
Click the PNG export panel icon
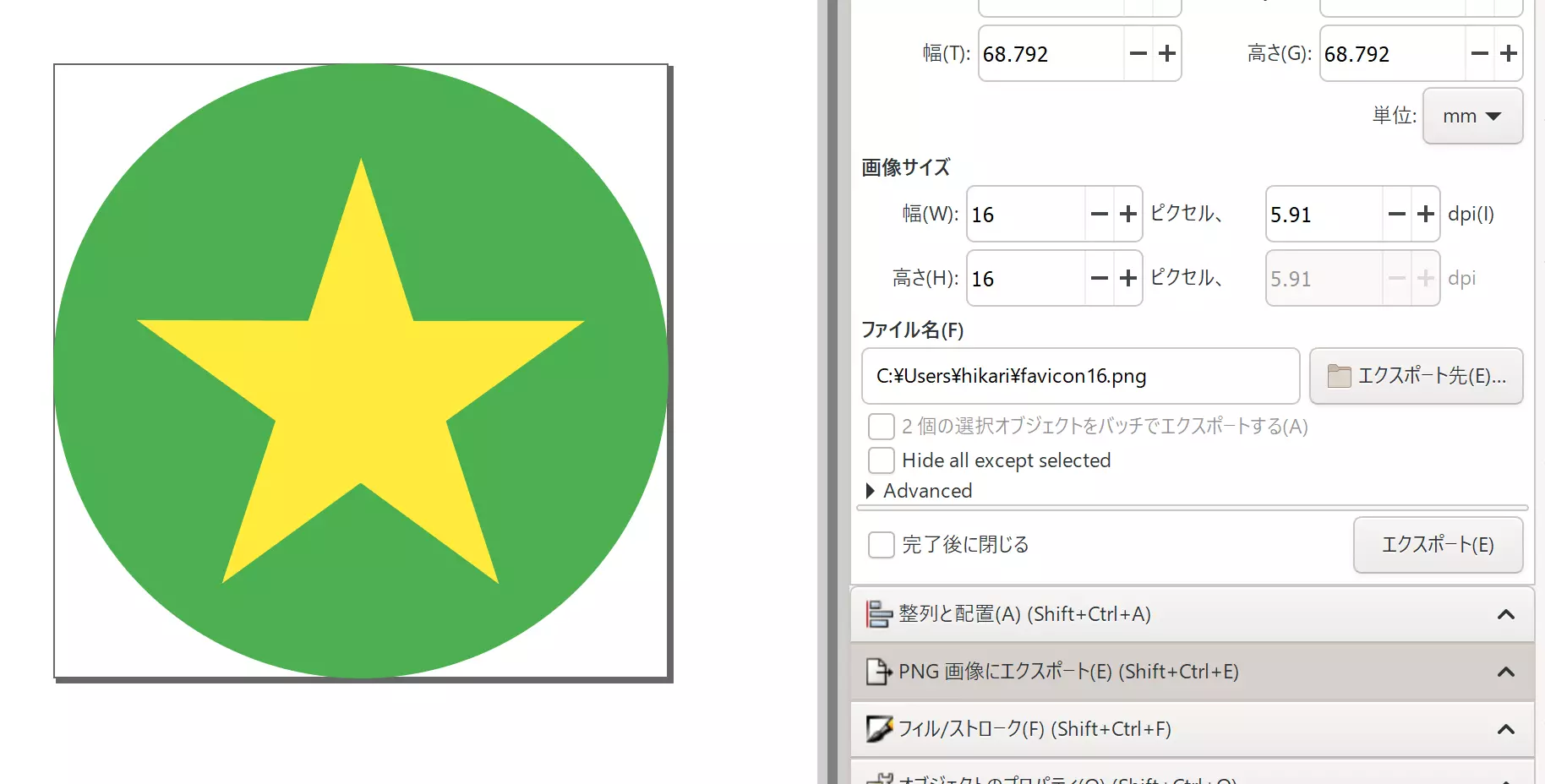point(878,672)
